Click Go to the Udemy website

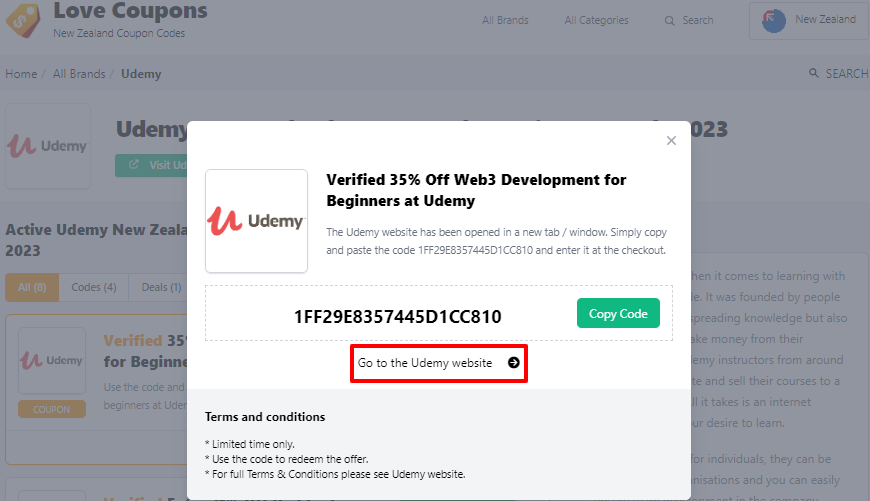point(438,363)
